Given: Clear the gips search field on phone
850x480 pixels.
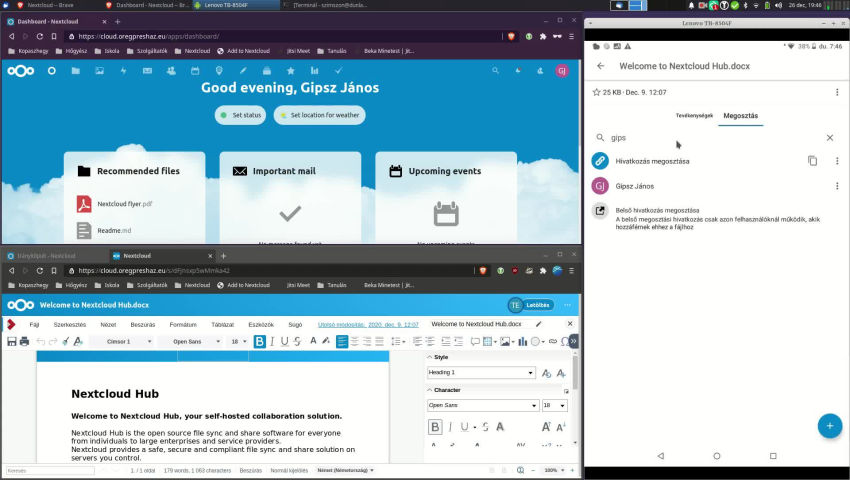Looking at the screenshot, I should (x=829, y=138).
